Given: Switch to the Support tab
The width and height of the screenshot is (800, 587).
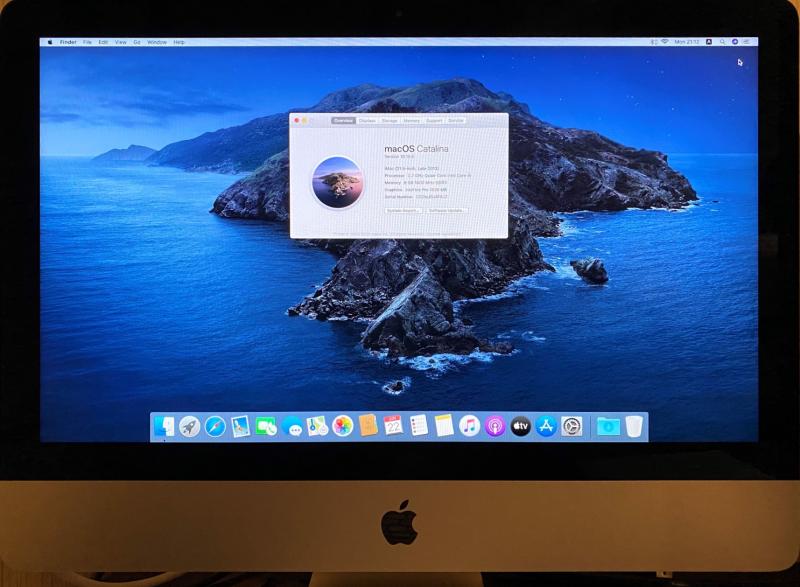Looking at the screenshot, I should tap(434, 121).
